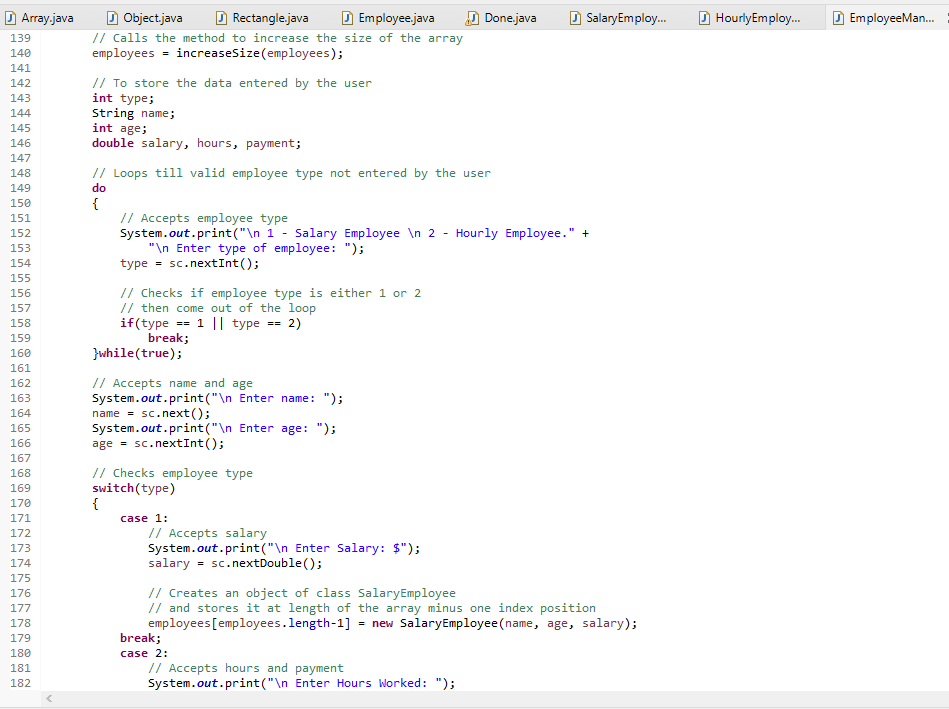Switch to the HourlyEmploy... tab

[749, 18]
